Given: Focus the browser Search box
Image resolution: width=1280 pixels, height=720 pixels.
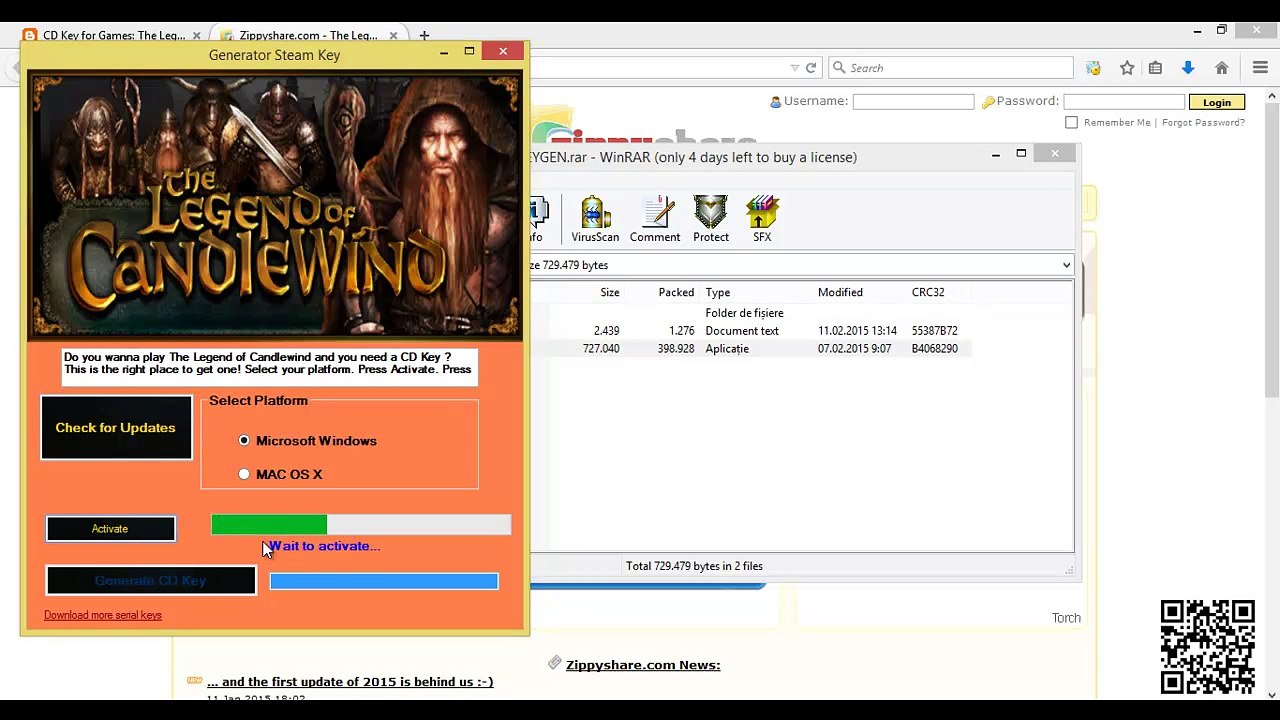Looking at the screenshot, I should [951, 68].
